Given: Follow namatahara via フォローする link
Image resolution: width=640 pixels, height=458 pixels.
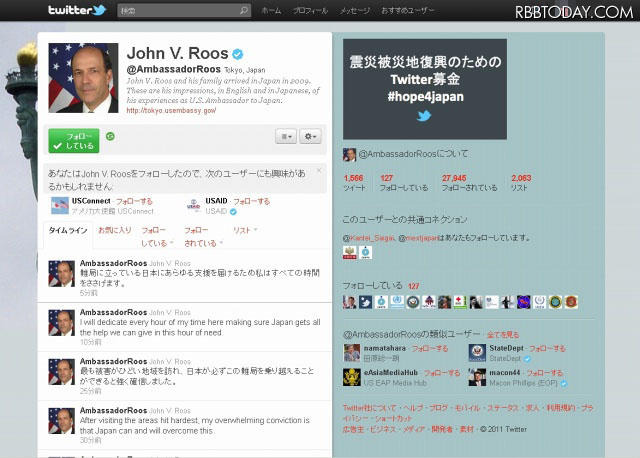Looking at the screenshot, I should pyautogui.click(x=430, y=349).
